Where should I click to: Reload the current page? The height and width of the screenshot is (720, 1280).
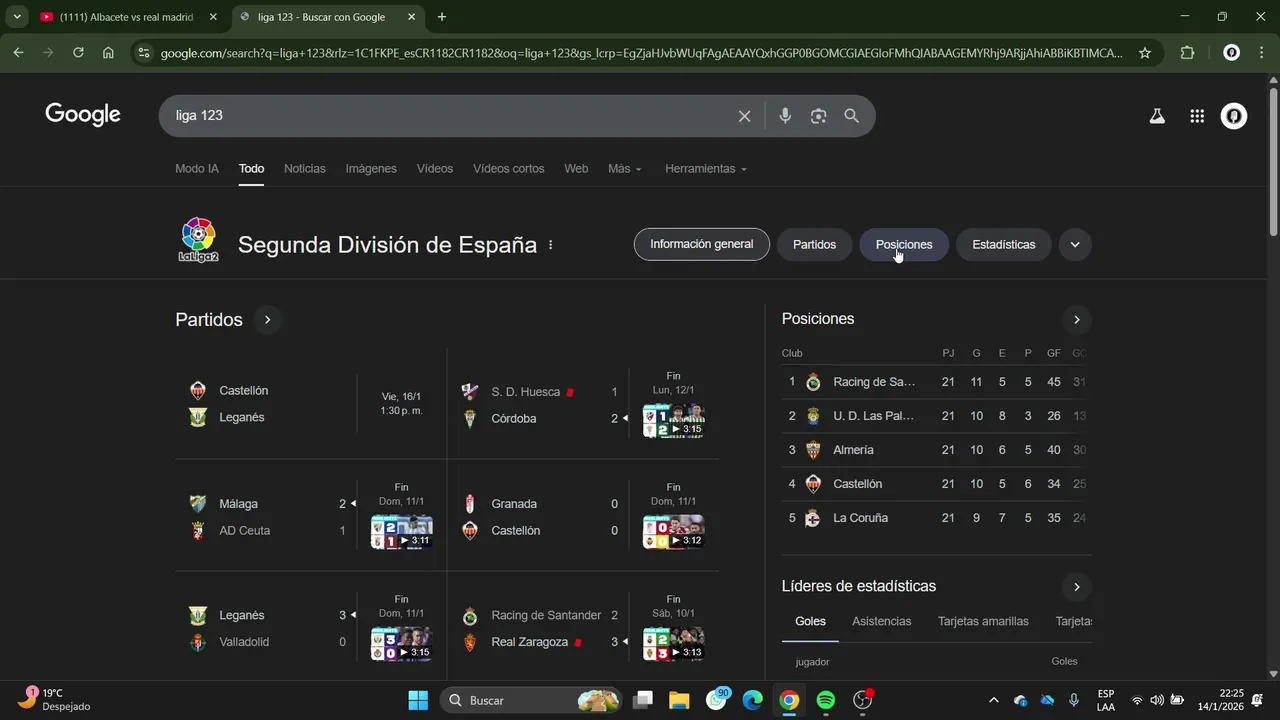pos(78,53)
